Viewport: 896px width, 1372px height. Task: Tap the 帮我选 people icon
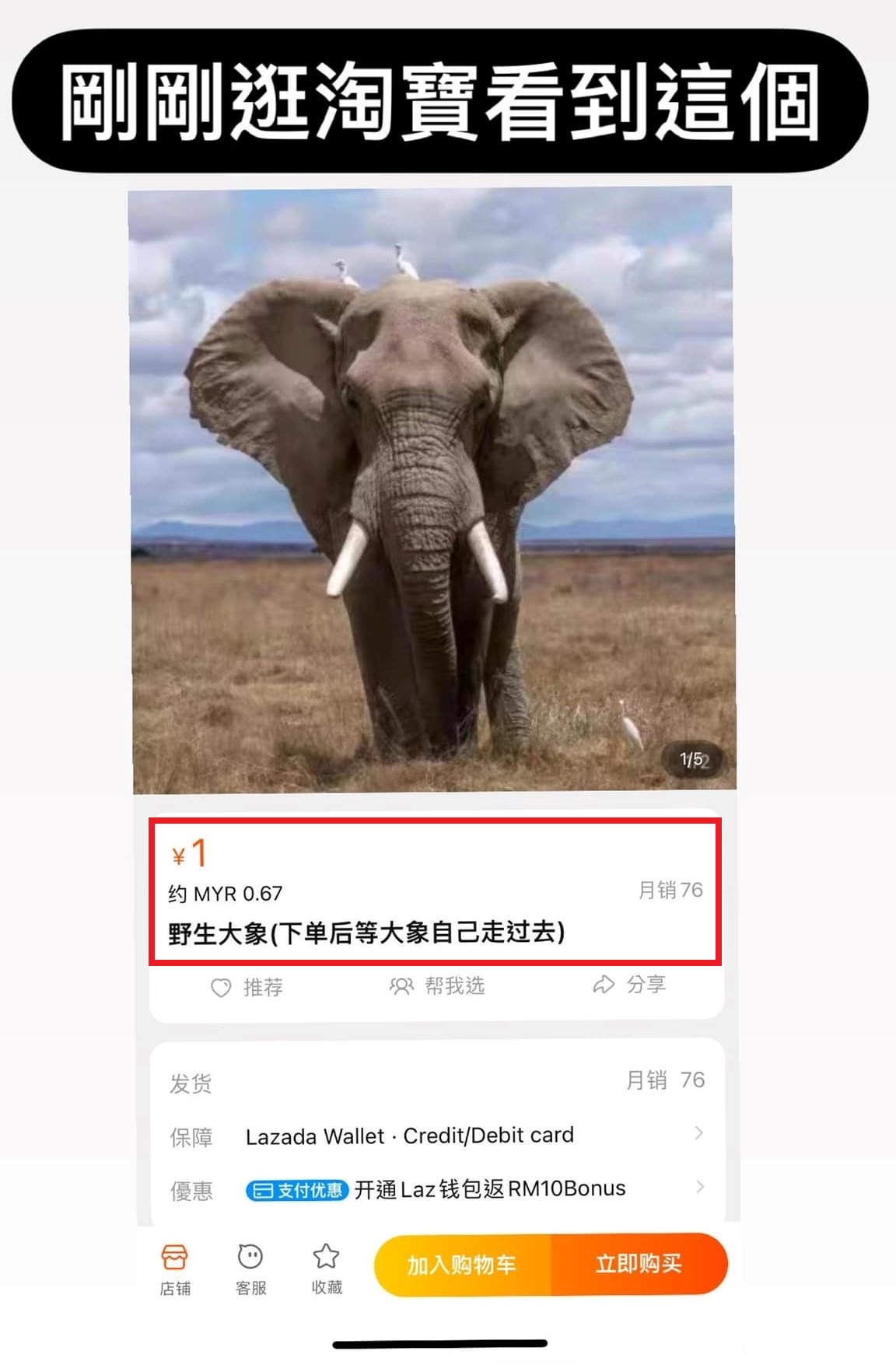pyautogui.click(x=401, y=986)
